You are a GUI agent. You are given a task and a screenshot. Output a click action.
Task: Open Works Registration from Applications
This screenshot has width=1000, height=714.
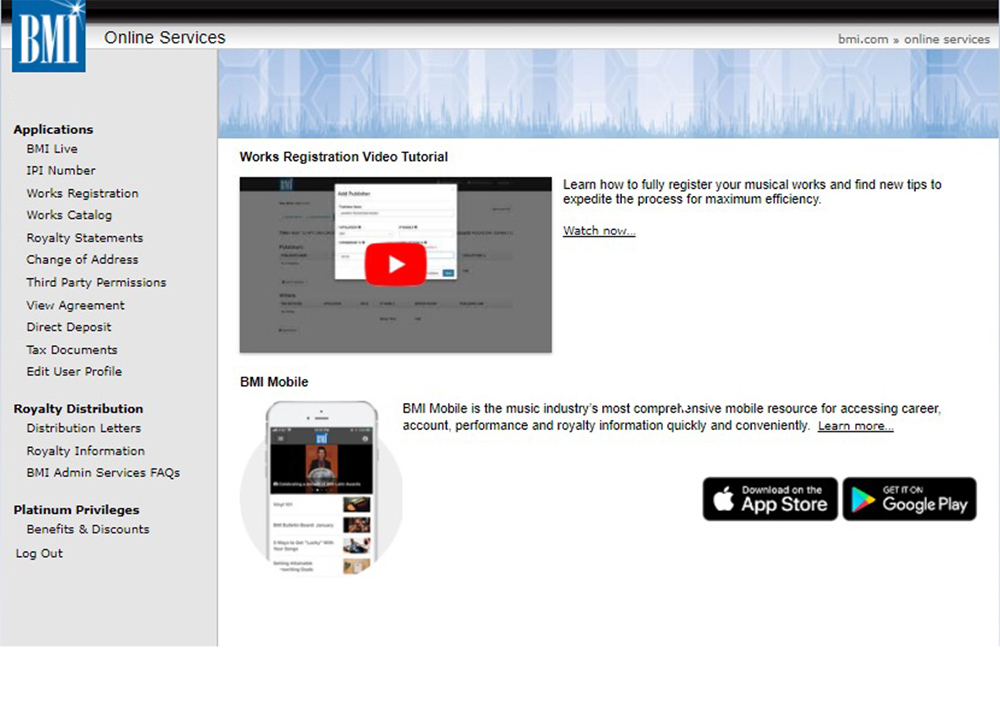pyautogui.click(x=82, y=193)
